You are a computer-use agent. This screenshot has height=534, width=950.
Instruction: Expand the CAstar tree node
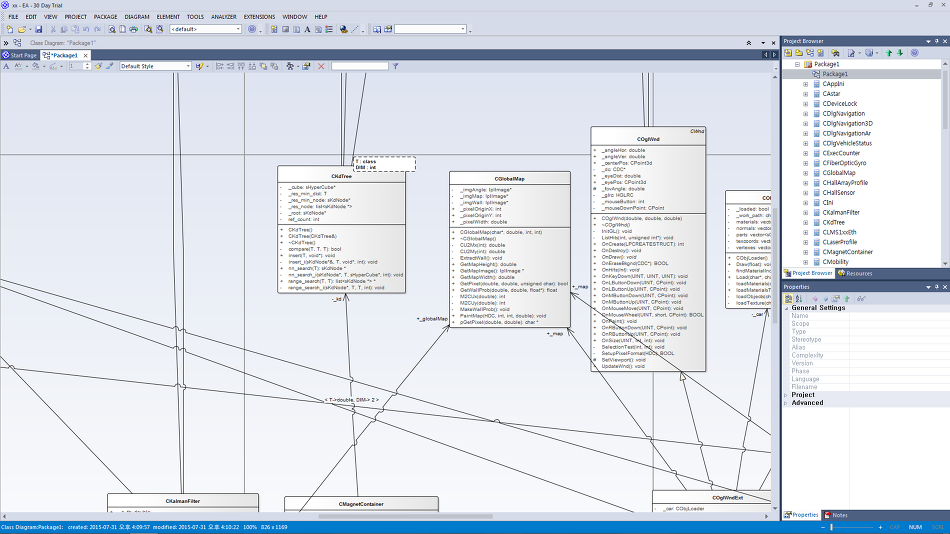point(805,94)
